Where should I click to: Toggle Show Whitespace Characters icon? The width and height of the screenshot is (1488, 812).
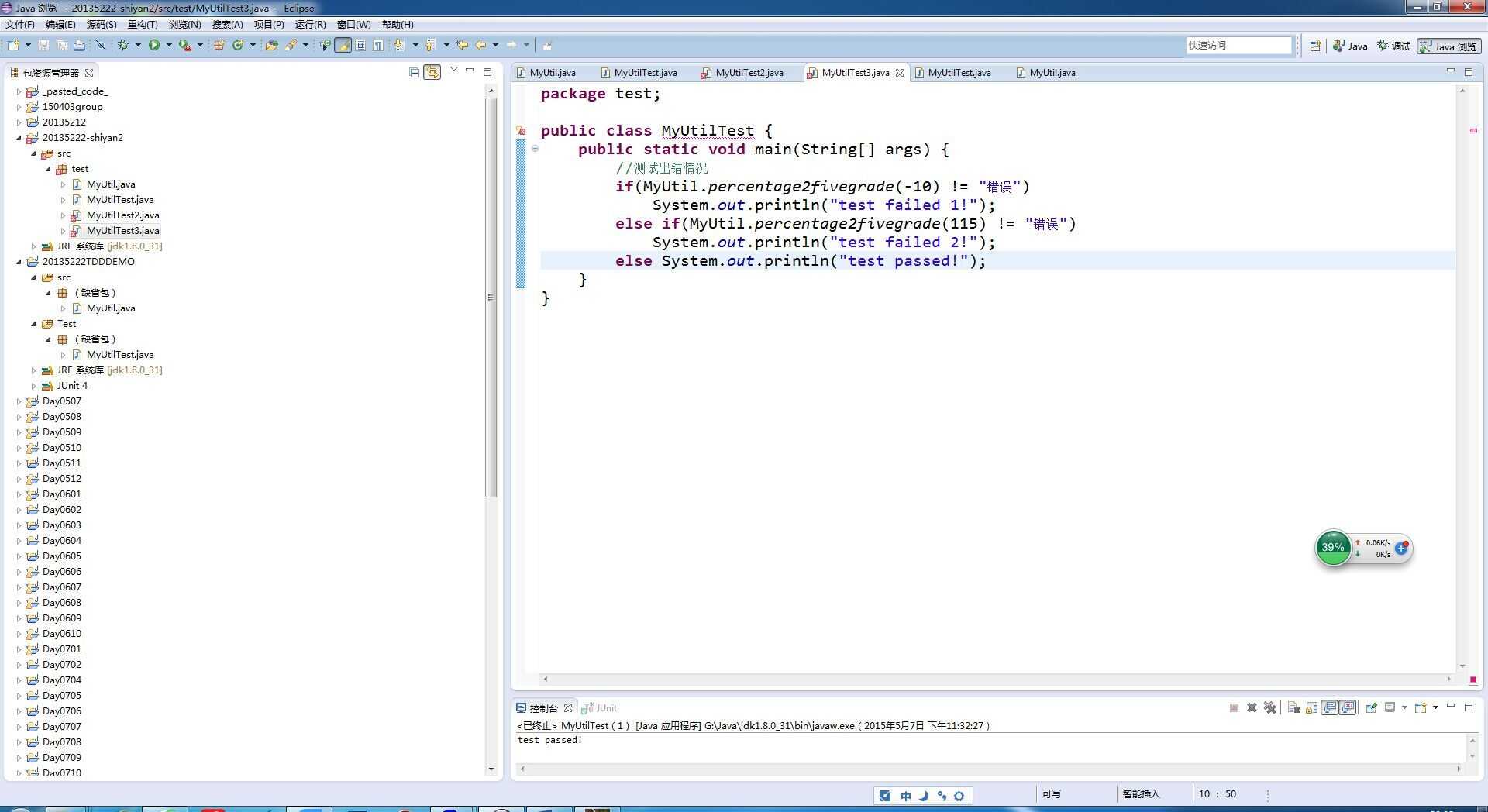[377, 45]
